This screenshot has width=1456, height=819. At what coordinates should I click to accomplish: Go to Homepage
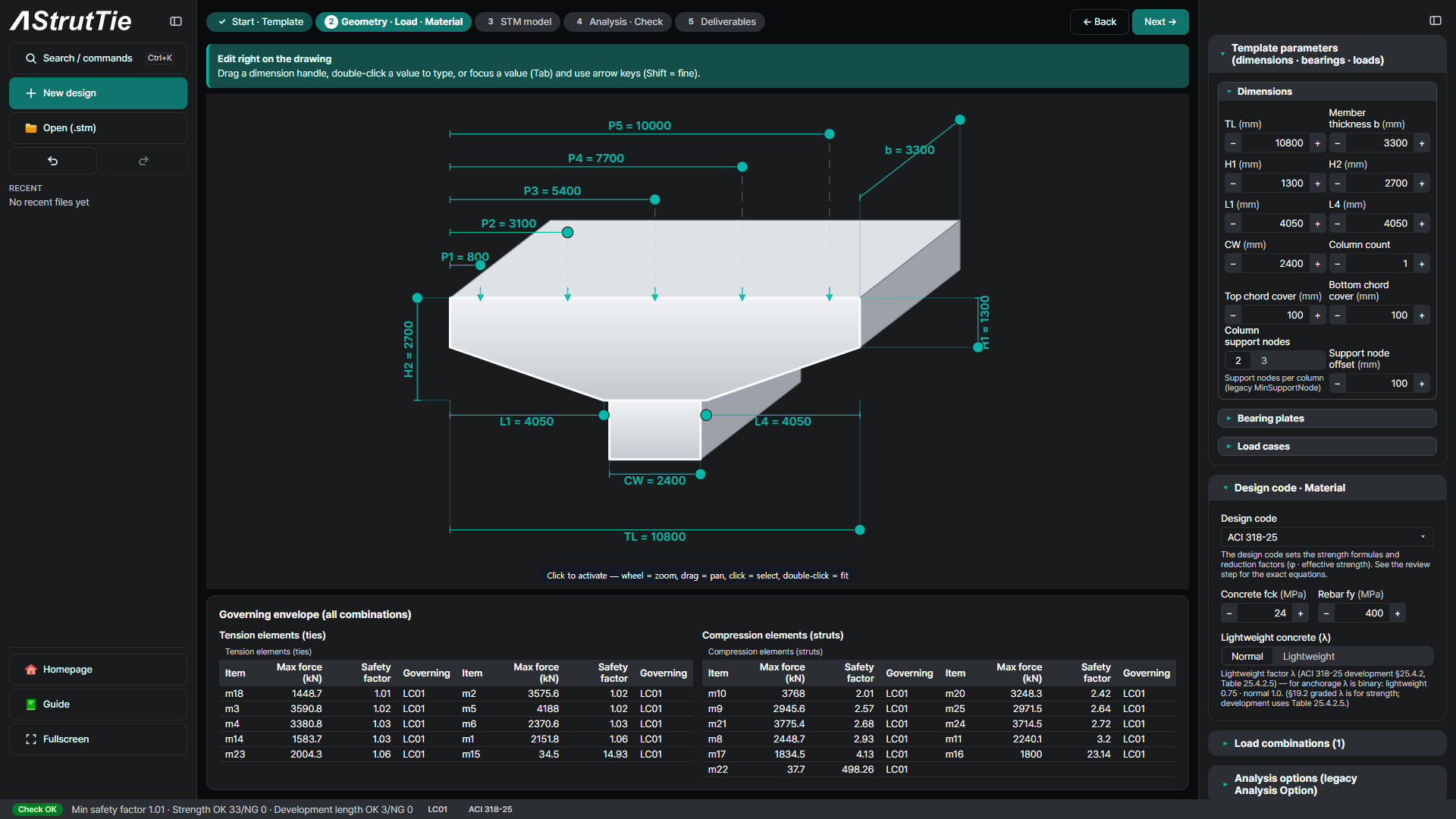[x=98, y=670]
